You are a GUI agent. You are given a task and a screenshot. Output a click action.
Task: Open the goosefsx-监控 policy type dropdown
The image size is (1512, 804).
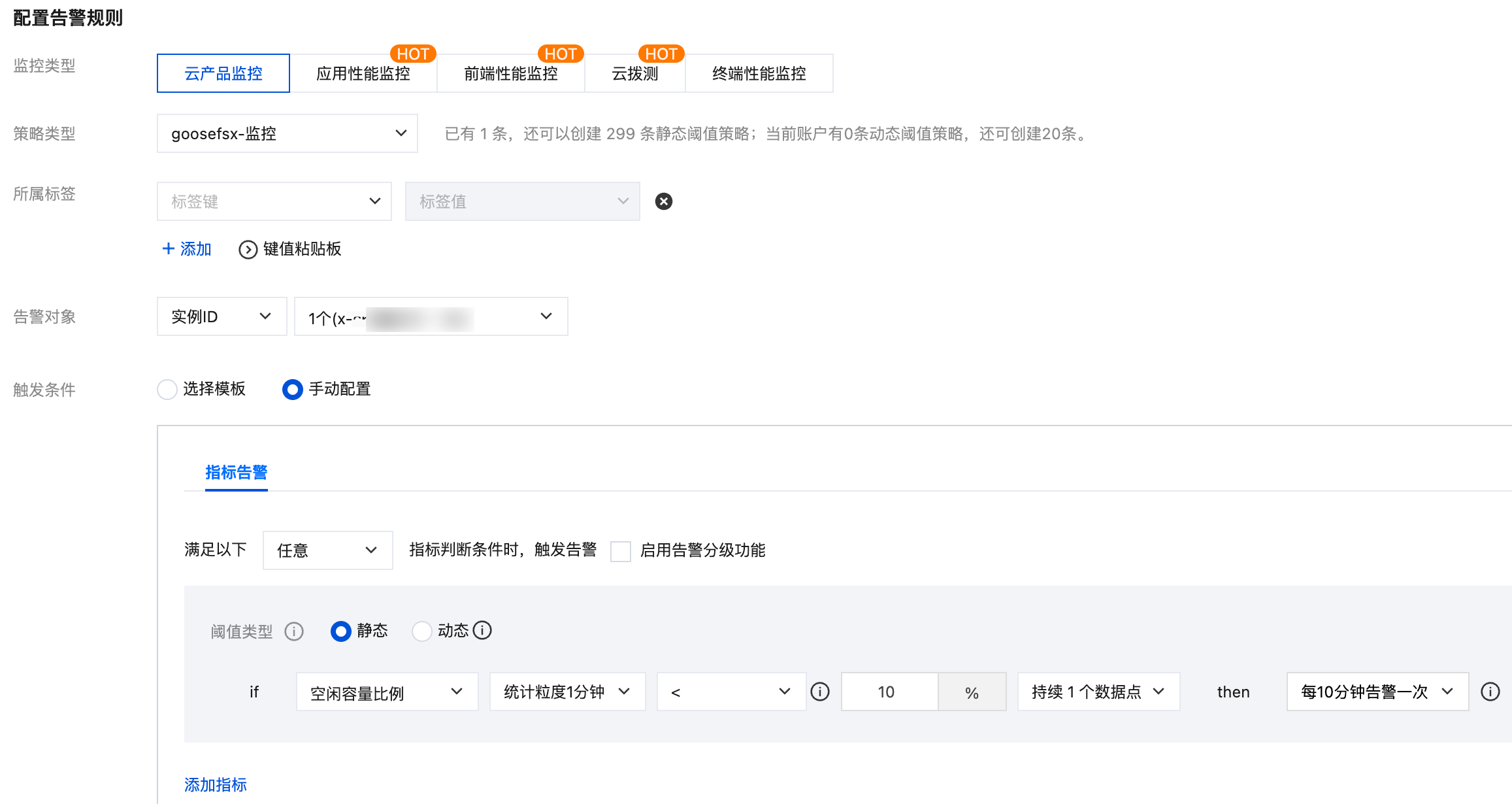tap(288, 133)
